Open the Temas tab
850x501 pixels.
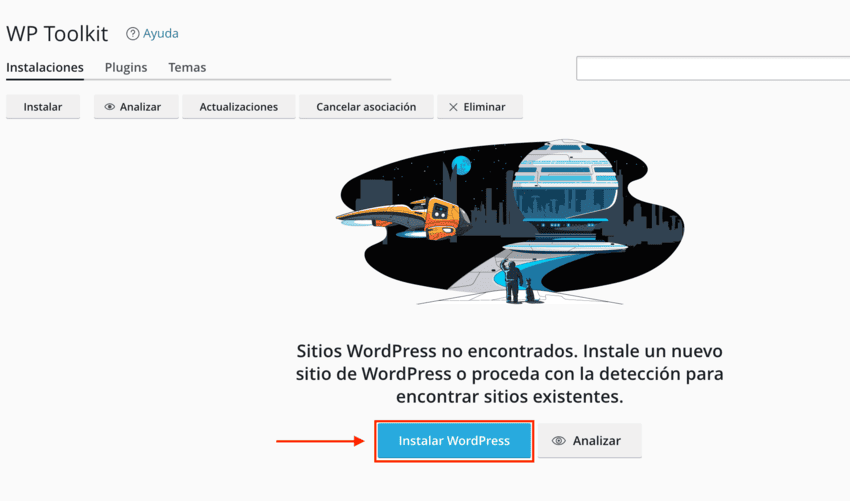pyautogui.click(x=187, y=67)
